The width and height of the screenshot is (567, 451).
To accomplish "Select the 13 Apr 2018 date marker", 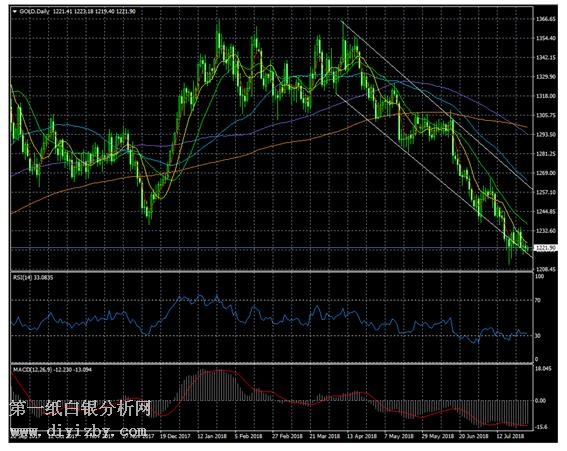I will pos(362,436).
